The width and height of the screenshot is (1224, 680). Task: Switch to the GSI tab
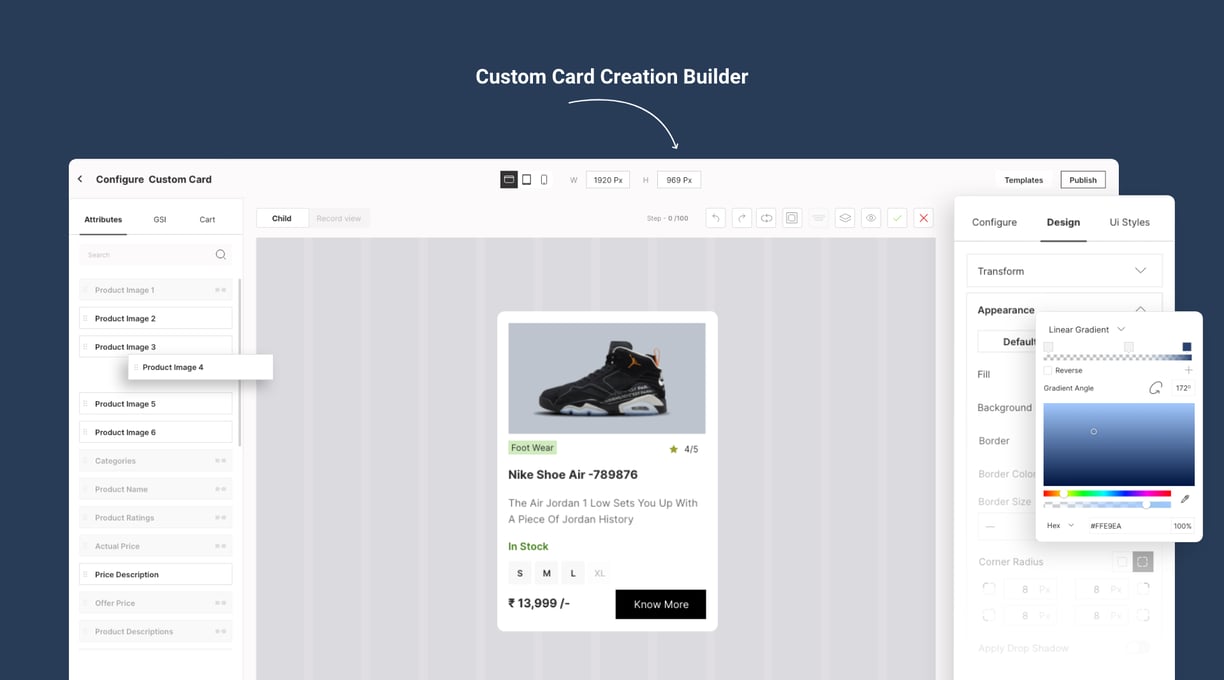click(x=160, y=219)
